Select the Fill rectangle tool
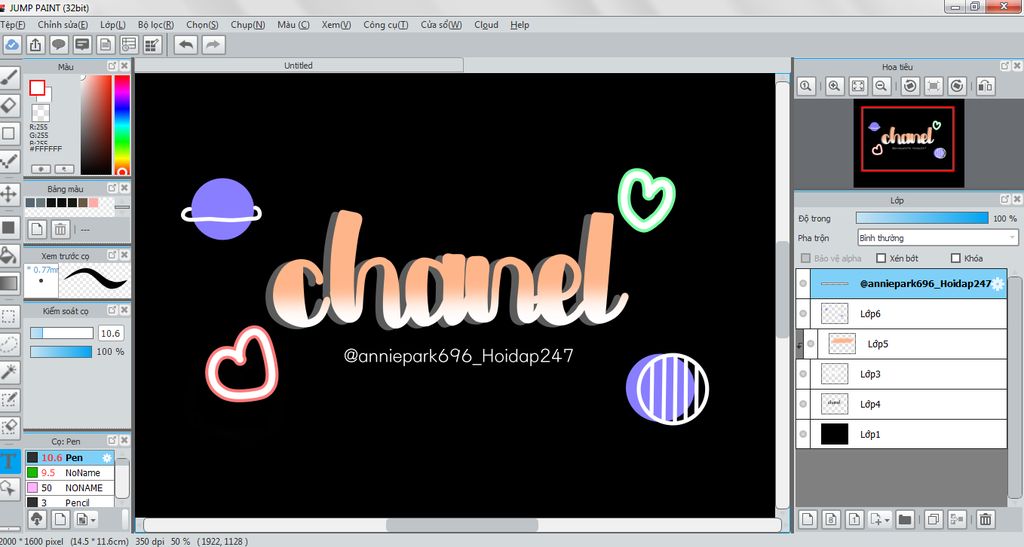The width and height of the screenshot is (1024, 547). pyautogui.click(x=8, y=227)
